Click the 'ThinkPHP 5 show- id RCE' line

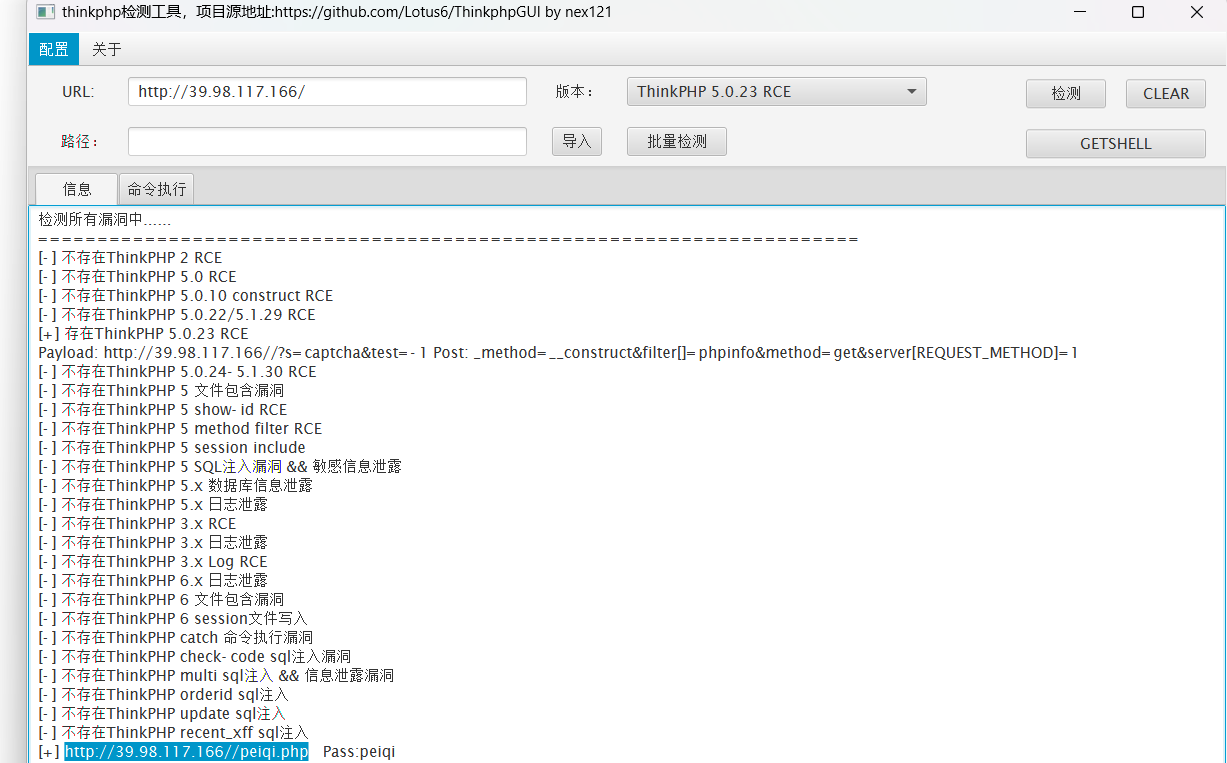pos(162,410)
